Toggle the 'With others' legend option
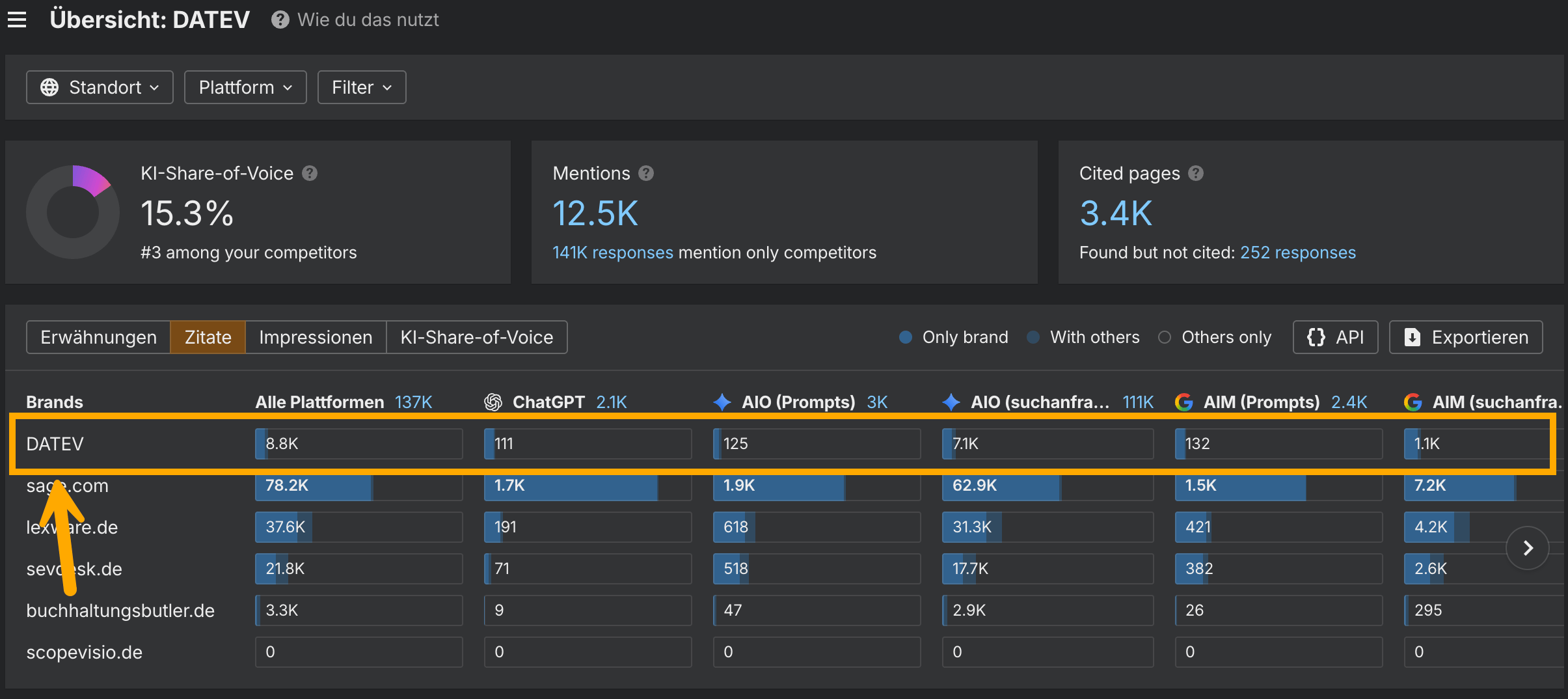The width and height of the screenshot is (1568, 699). 1083,337
